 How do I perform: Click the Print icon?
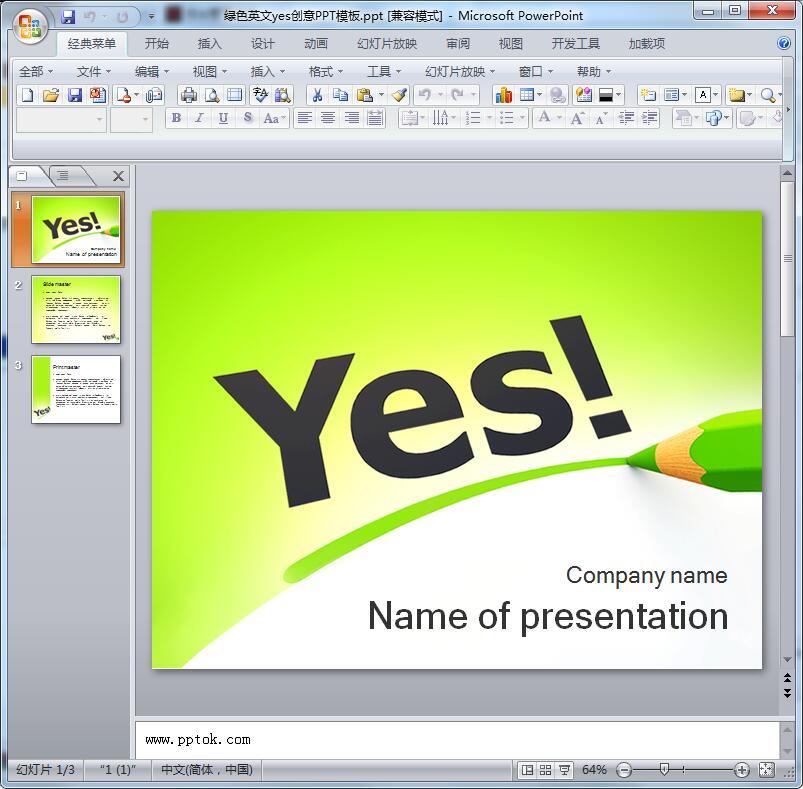click(x=188, y=95)
